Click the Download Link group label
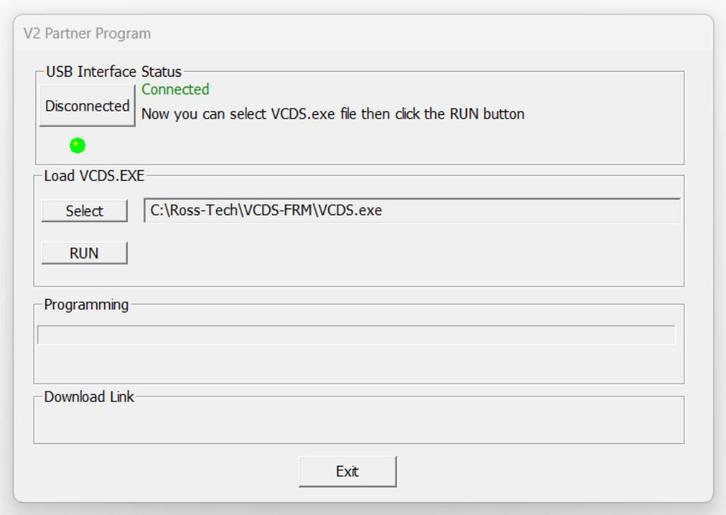The height and width of the screenshot is (515, 726). coord(89,397)
